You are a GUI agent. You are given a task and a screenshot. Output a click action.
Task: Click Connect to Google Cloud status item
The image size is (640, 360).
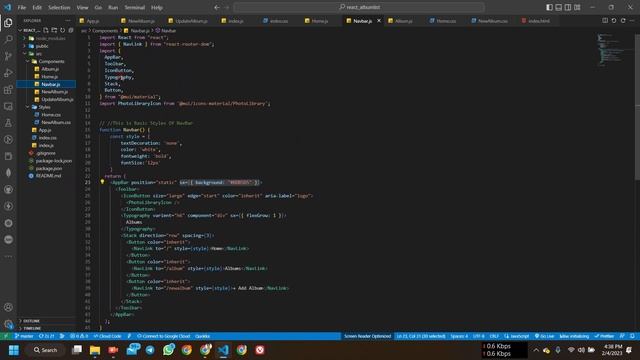164,336
